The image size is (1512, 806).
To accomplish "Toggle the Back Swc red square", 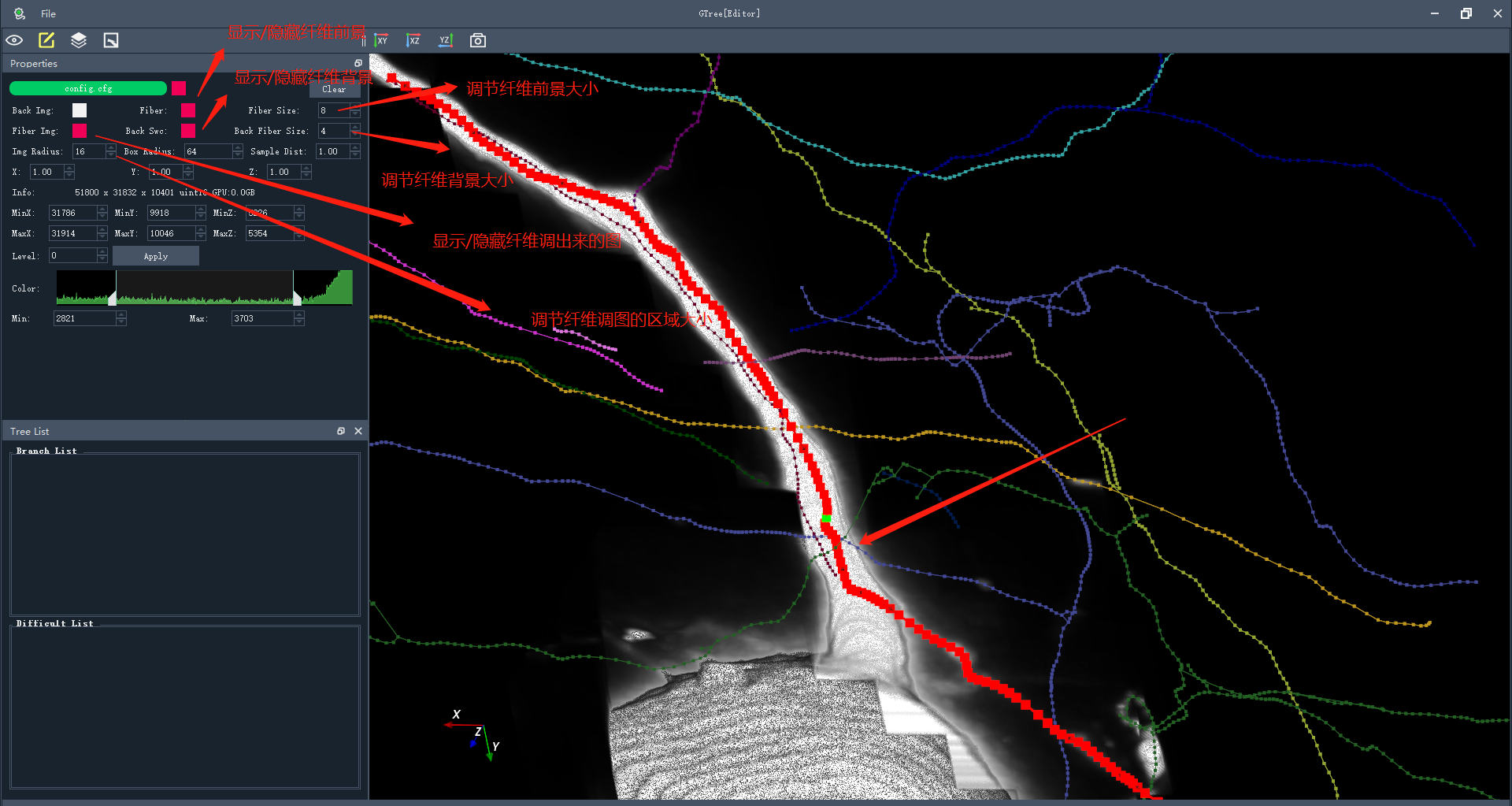I will [187, 131].
